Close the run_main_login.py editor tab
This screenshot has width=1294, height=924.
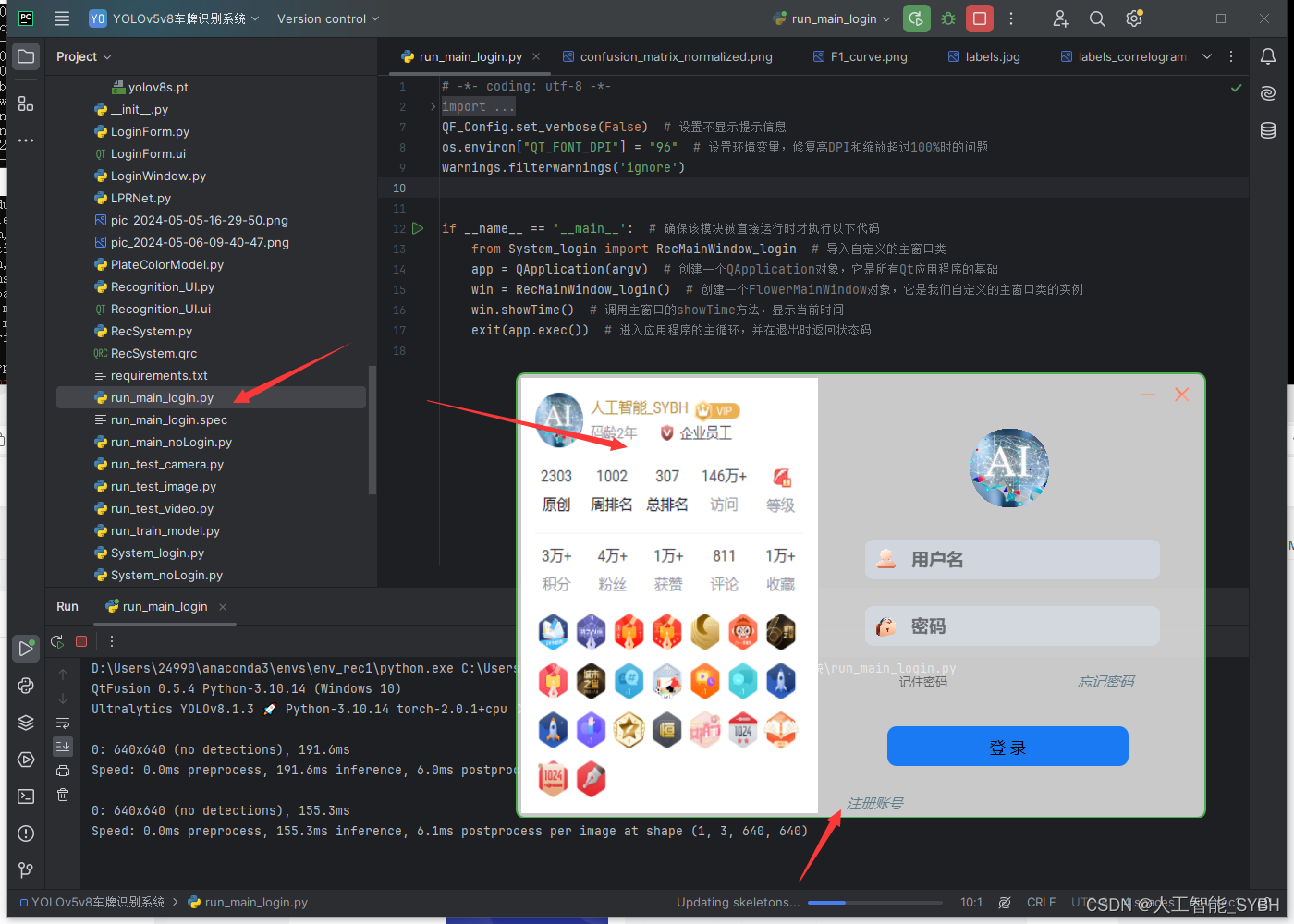536,56
